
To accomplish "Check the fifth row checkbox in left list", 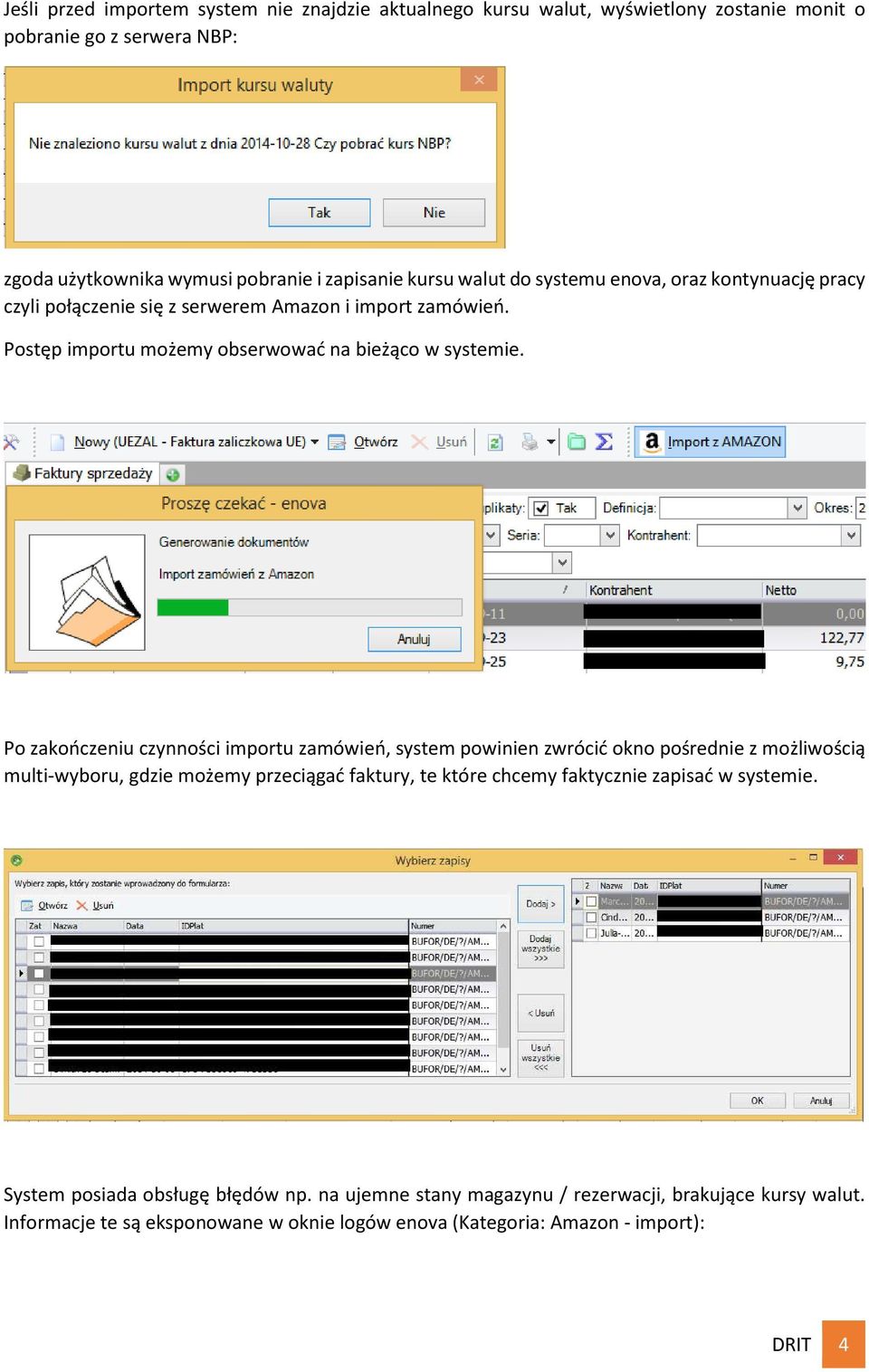I will [39, 1005].
